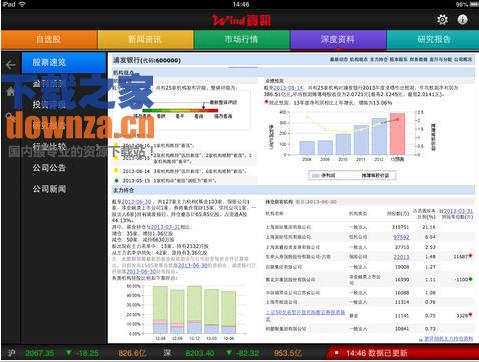Click the battery indicator in iPad status bar
479x362 pixels.
[x=474, y=4]
